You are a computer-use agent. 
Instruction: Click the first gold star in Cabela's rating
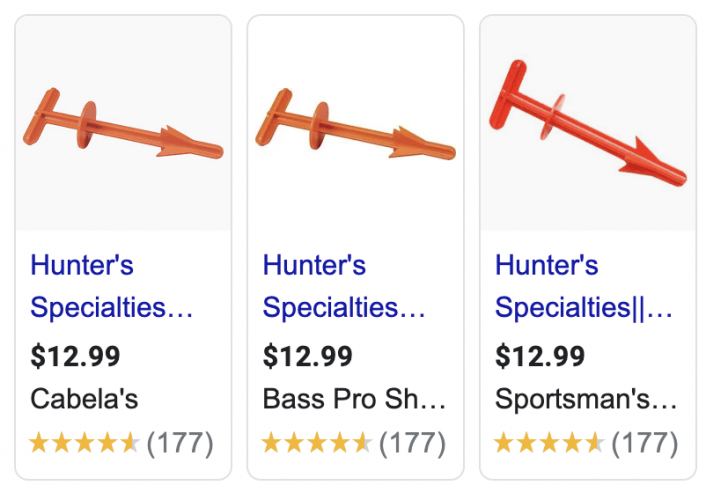tap(39, 442)
